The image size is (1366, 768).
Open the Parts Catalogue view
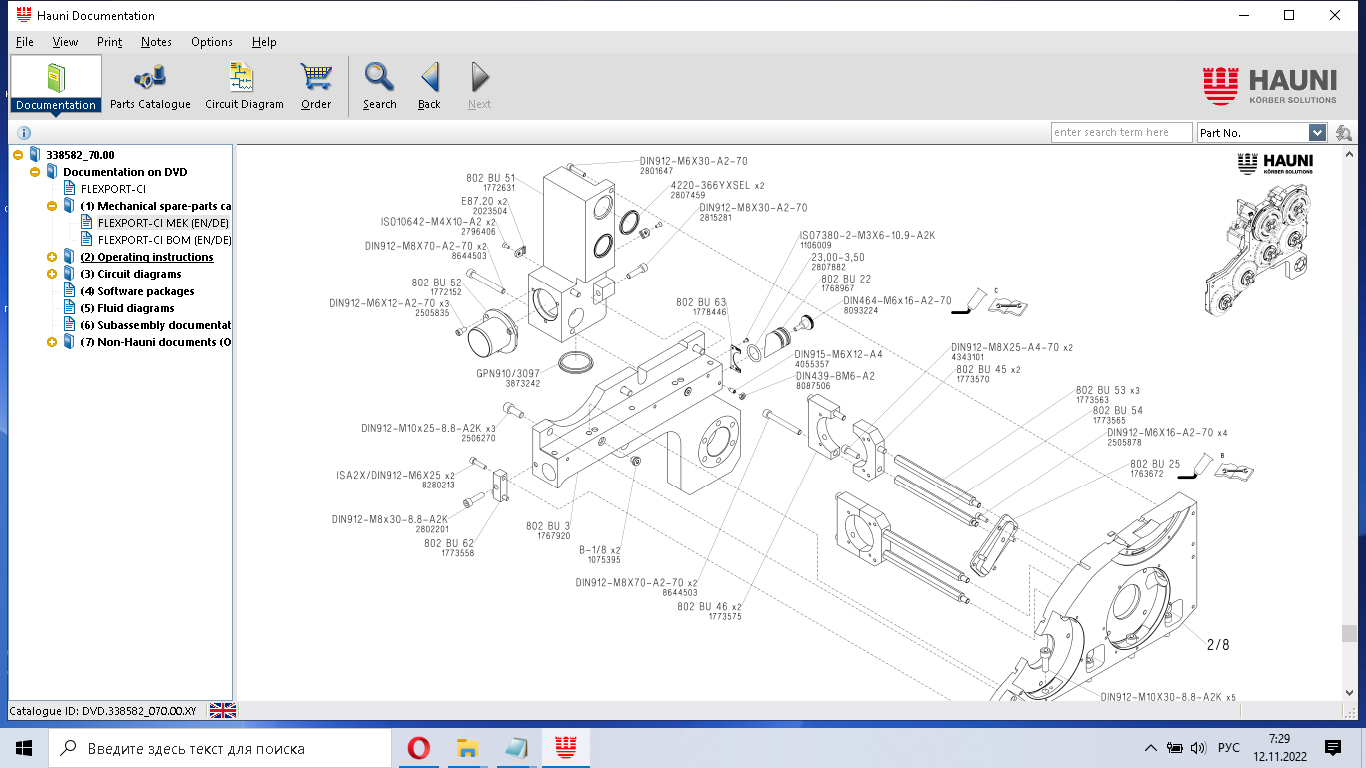tap(150, 85)
